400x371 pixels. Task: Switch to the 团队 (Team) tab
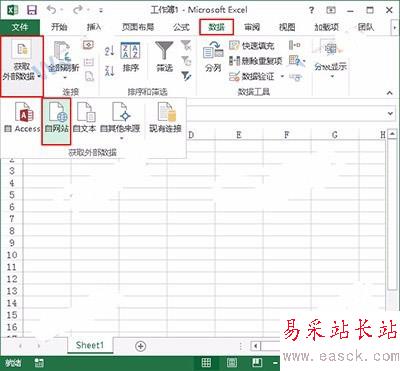click(x=366, y=27)
